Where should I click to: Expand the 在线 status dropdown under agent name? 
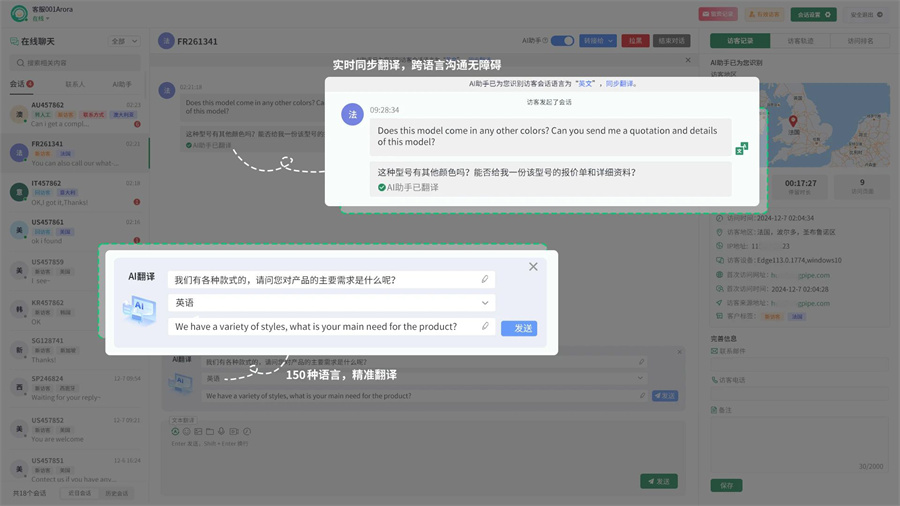tap(40, 18)
